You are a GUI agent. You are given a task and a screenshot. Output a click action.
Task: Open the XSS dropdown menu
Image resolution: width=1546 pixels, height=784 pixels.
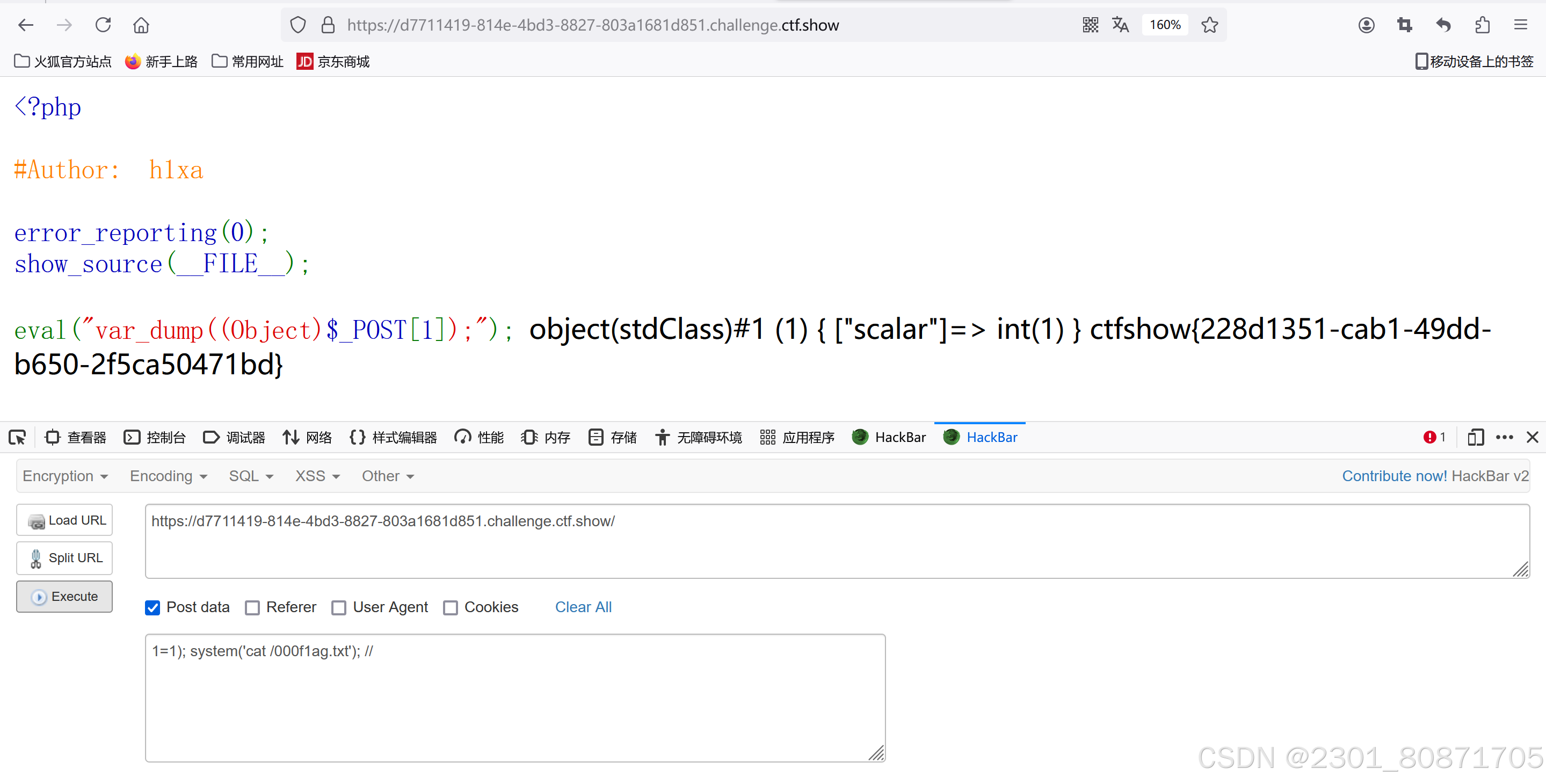[x=317, y=476]
